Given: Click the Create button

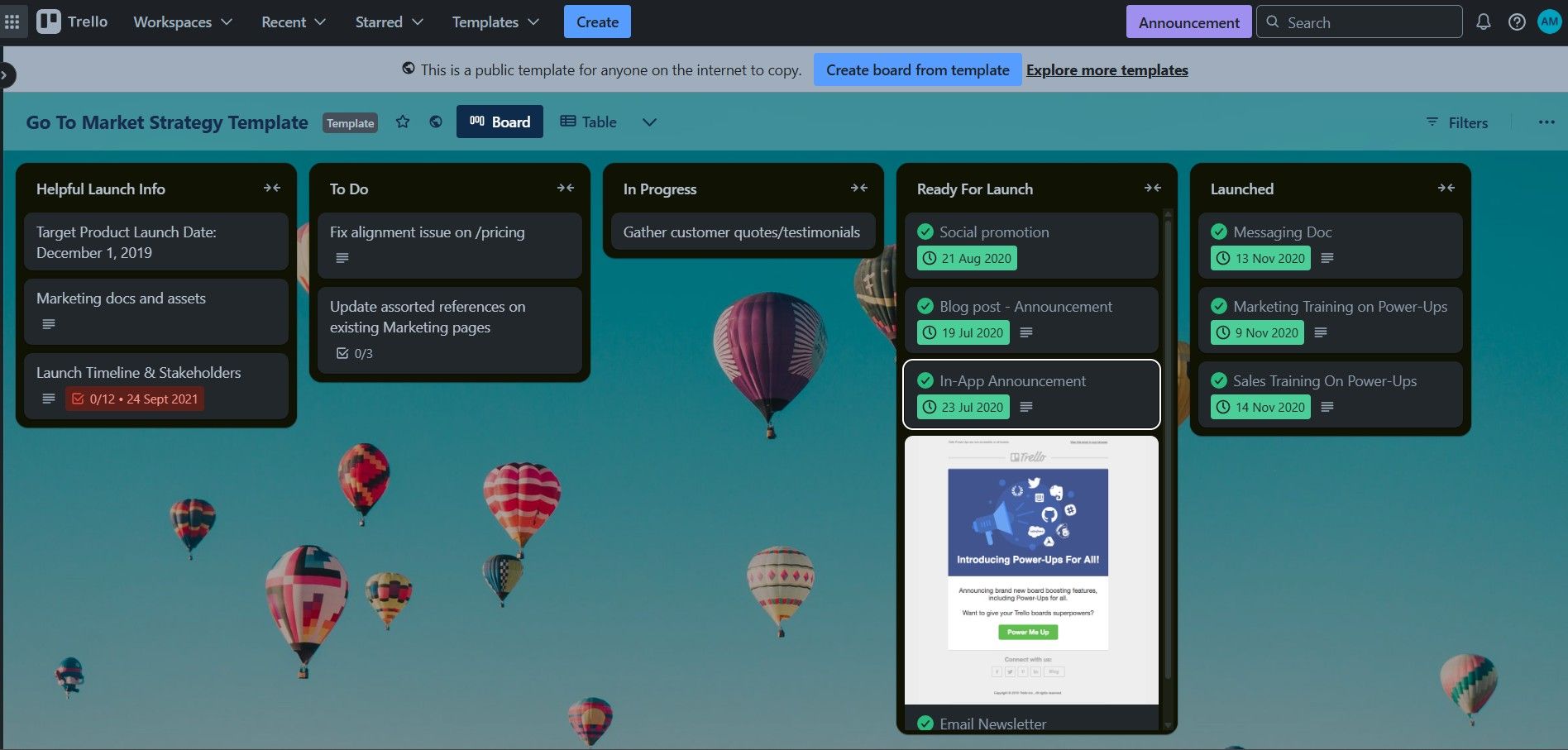Looking at the screenshot, I should [597, 22].
